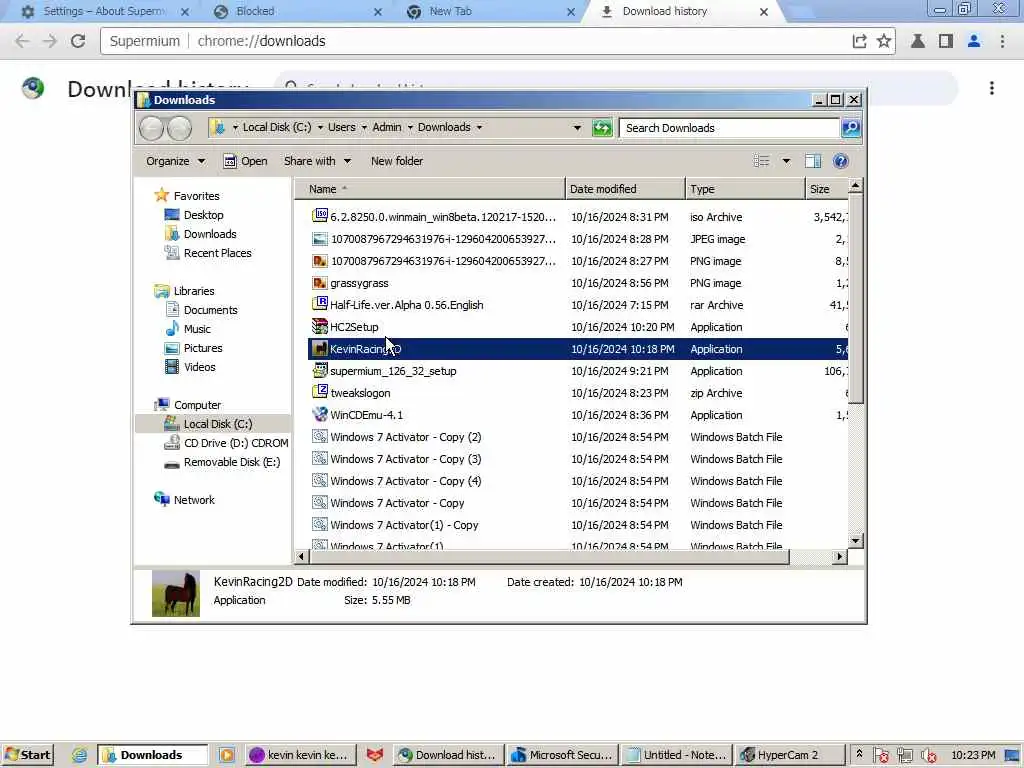
Task: Select the WinCDEmu-4.1 installer icon
Action: [319, 414]
